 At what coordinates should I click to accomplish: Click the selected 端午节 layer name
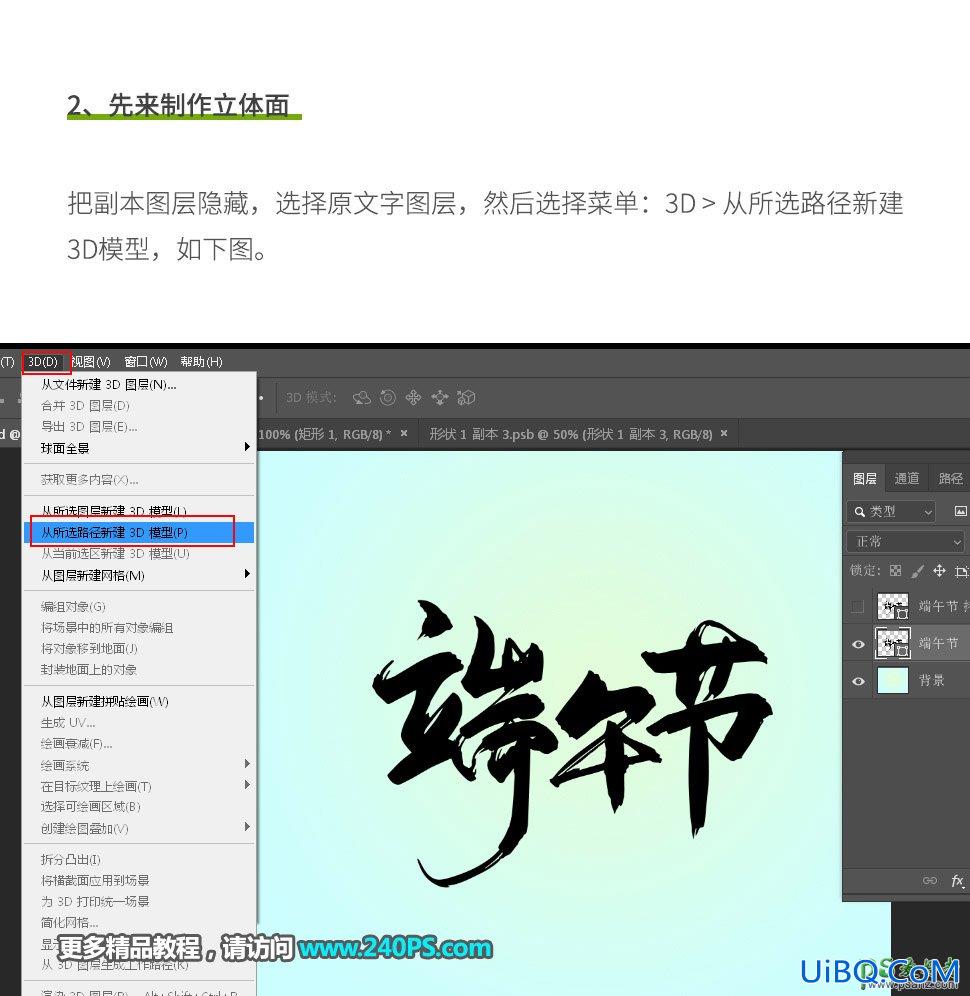coord(938,643)
